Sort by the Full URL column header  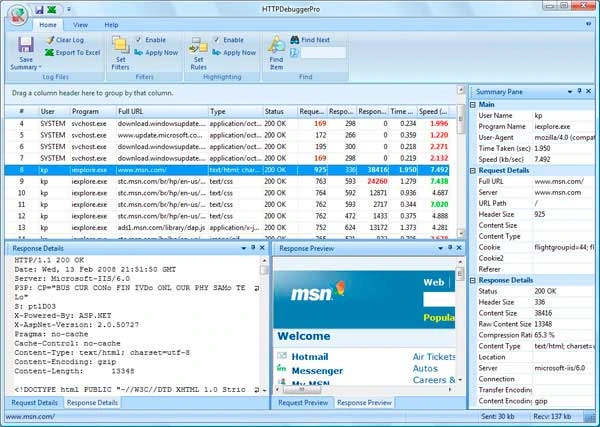tap(162, 111)
